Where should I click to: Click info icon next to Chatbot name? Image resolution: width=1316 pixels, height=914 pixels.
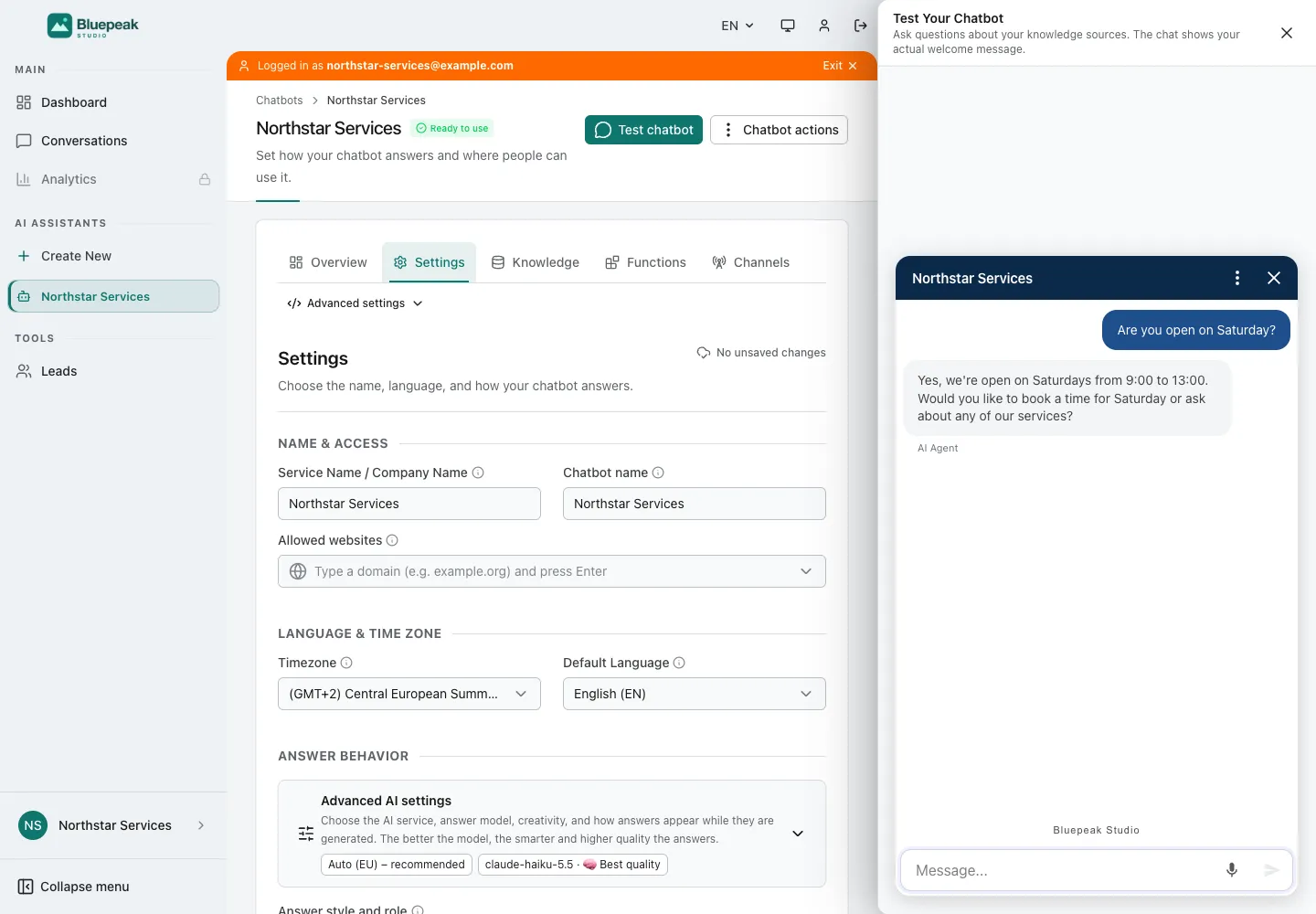click(x=658, y=473)
